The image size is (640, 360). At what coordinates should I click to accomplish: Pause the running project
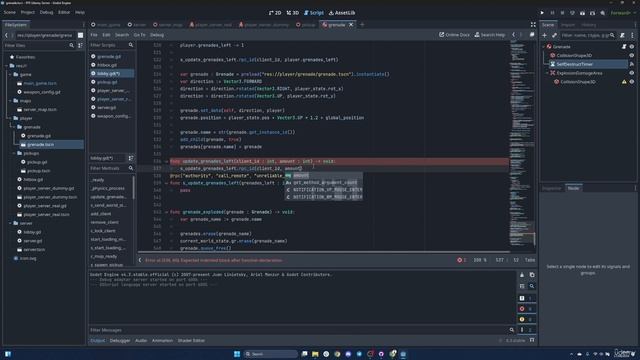point(552,13)
